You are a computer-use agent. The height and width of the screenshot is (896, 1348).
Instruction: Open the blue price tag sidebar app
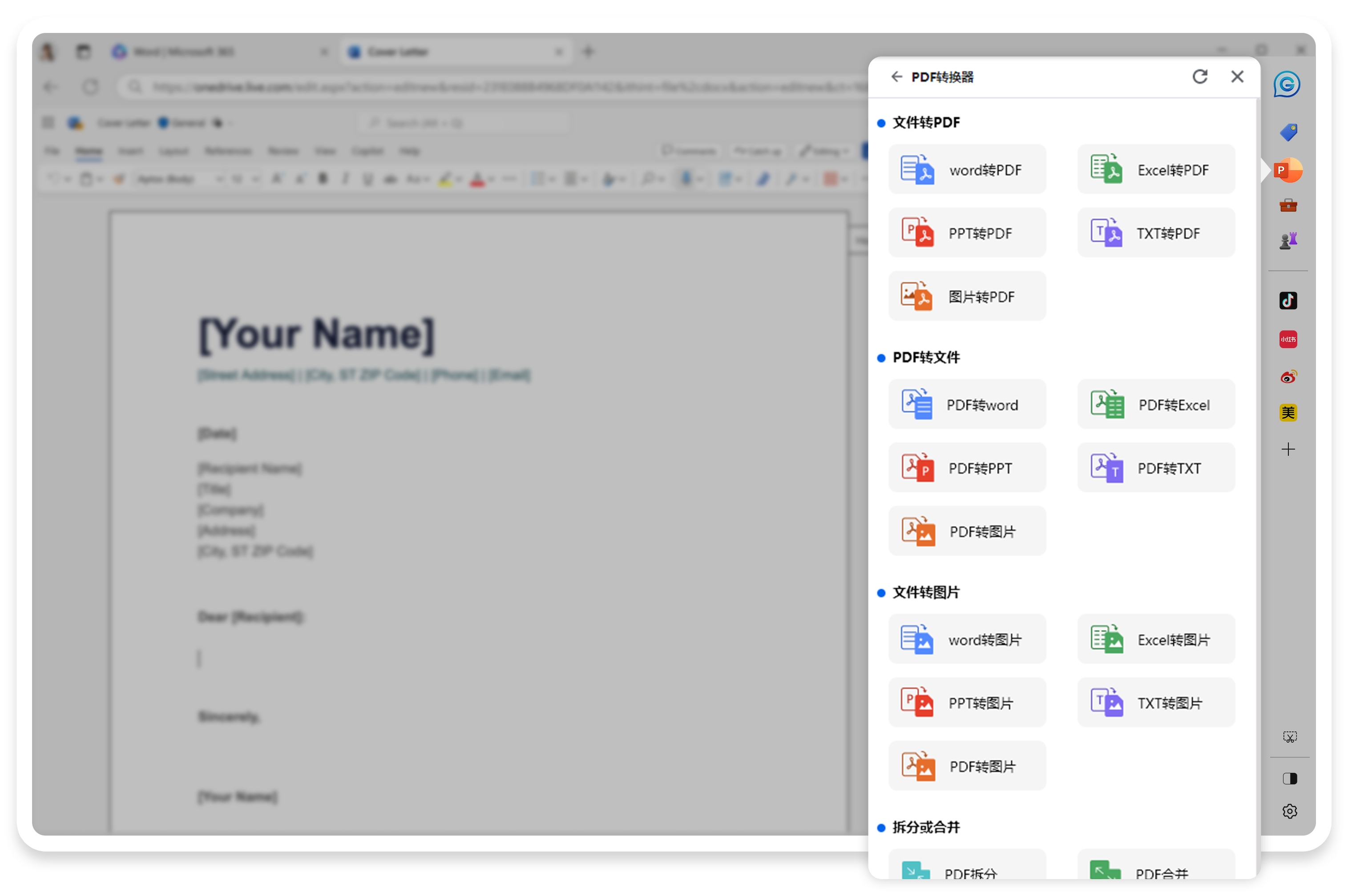[1288, 132]
